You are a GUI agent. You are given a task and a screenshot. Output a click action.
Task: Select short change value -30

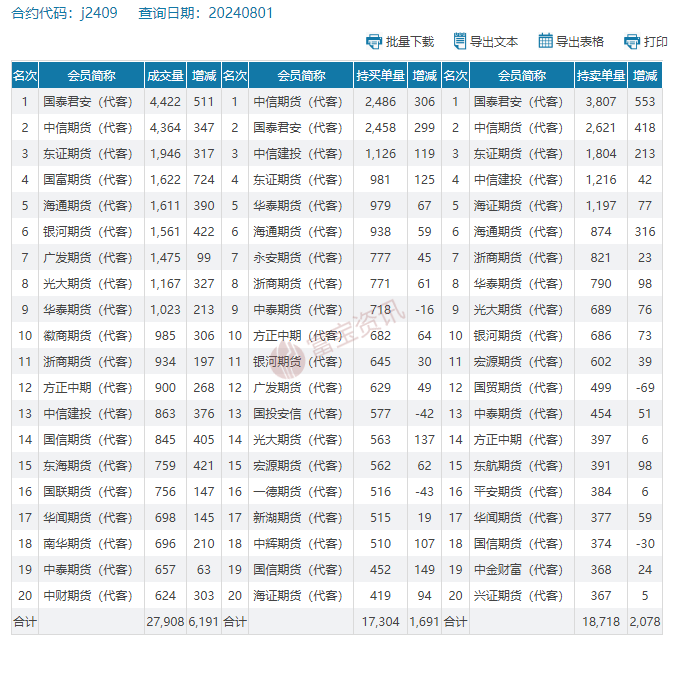(x=645, y=544)
